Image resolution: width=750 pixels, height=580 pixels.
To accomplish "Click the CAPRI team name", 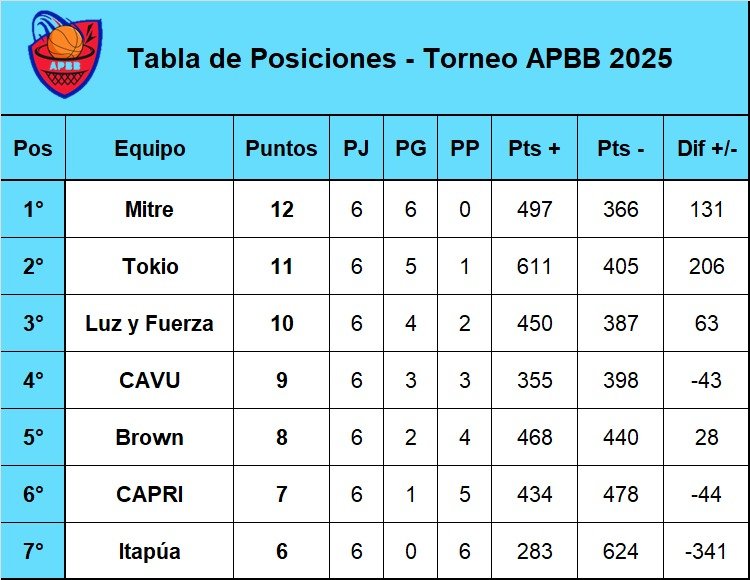I will pos(149,495).
